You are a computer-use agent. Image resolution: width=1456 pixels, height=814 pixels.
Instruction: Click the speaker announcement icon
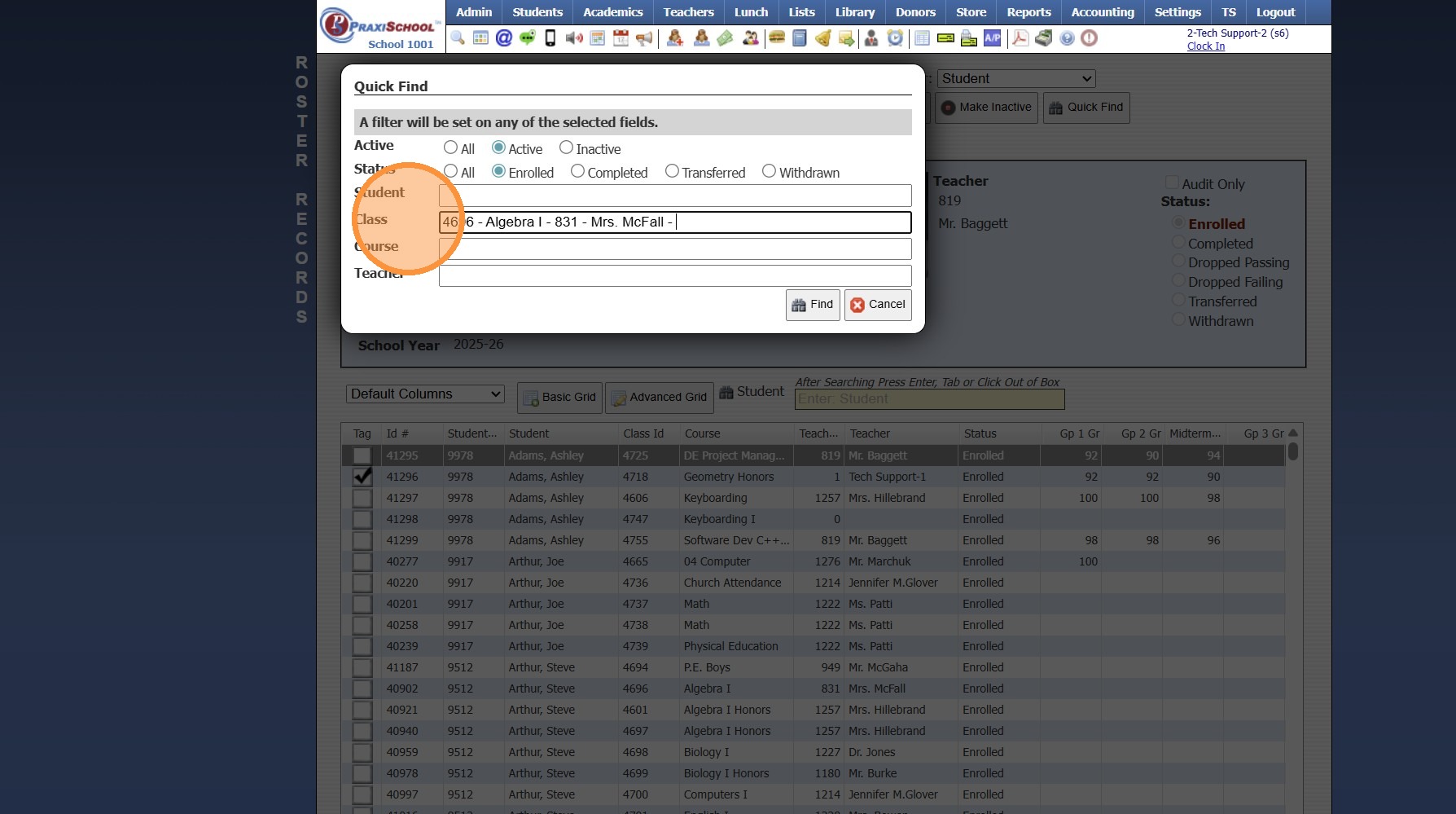(x=574, y=38)
